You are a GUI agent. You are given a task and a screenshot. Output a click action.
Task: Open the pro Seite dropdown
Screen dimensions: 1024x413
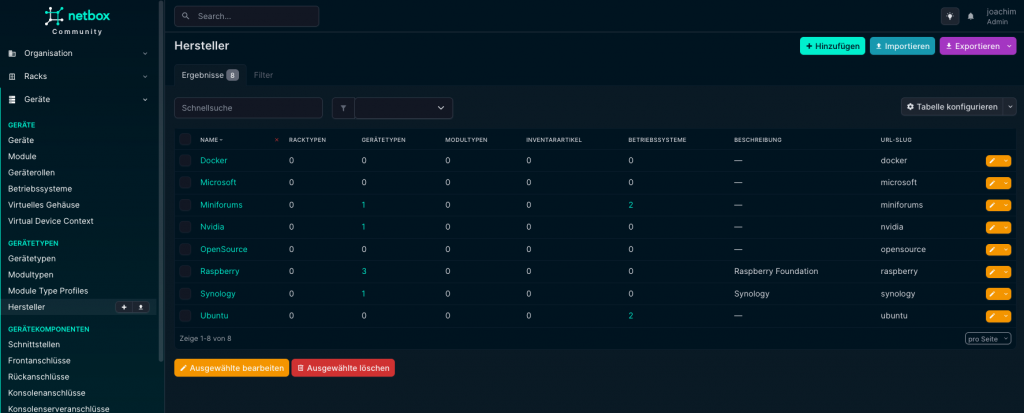tap(987, 339)
